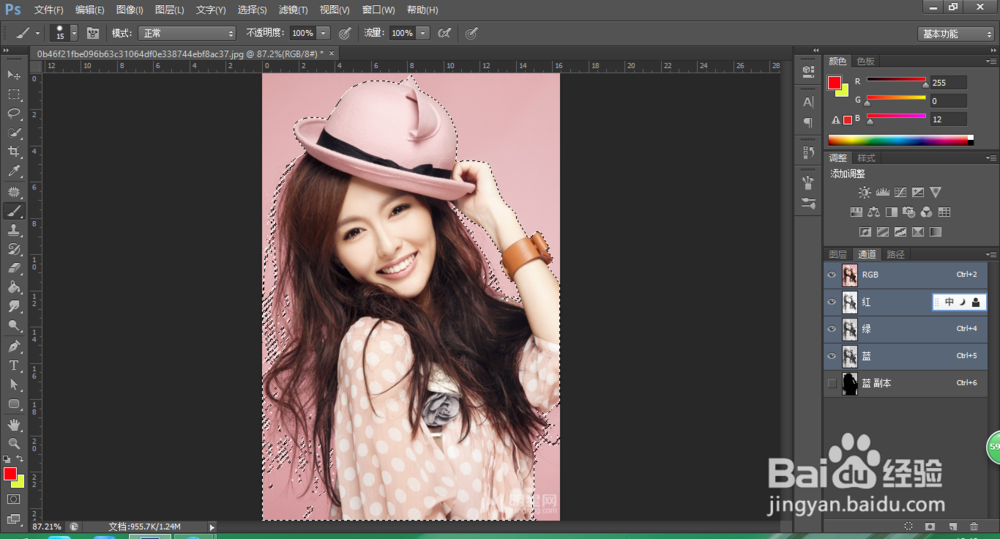Select the Path Selection tool

click(x=13, y=385)
